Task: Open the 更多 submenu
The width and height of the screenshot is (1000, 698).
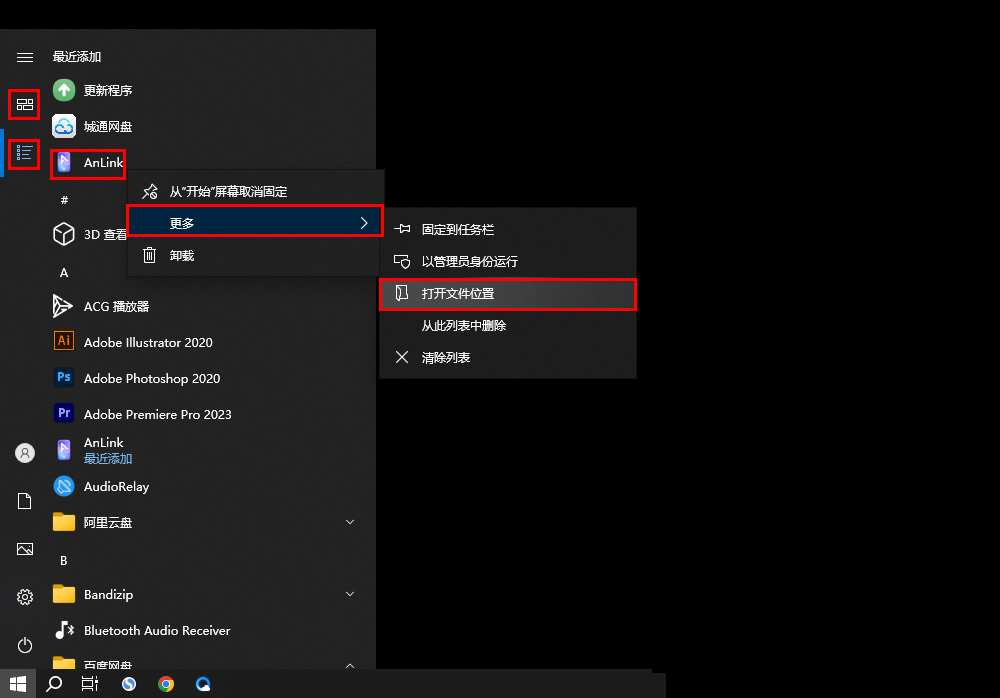Action: (x=255, y=222)
